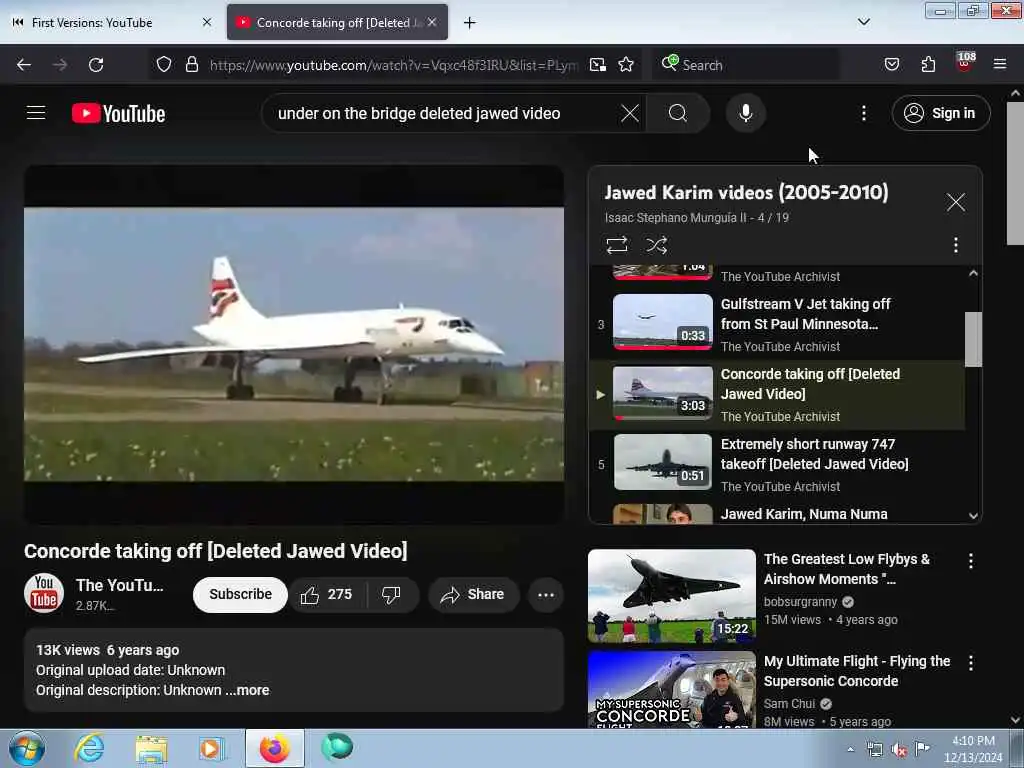Launch Internet Explorer from taskbar
The height and width of the screenshot is (768, 1024).
pos(89,748)
